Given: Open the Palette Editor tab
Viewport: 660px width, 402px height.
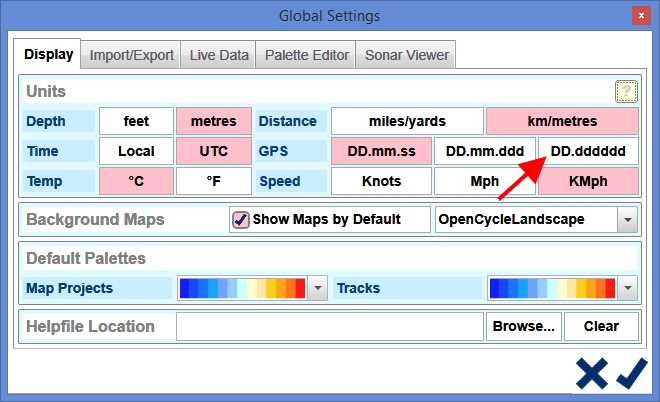Looking at the screenshot, I should pos(307,55).
